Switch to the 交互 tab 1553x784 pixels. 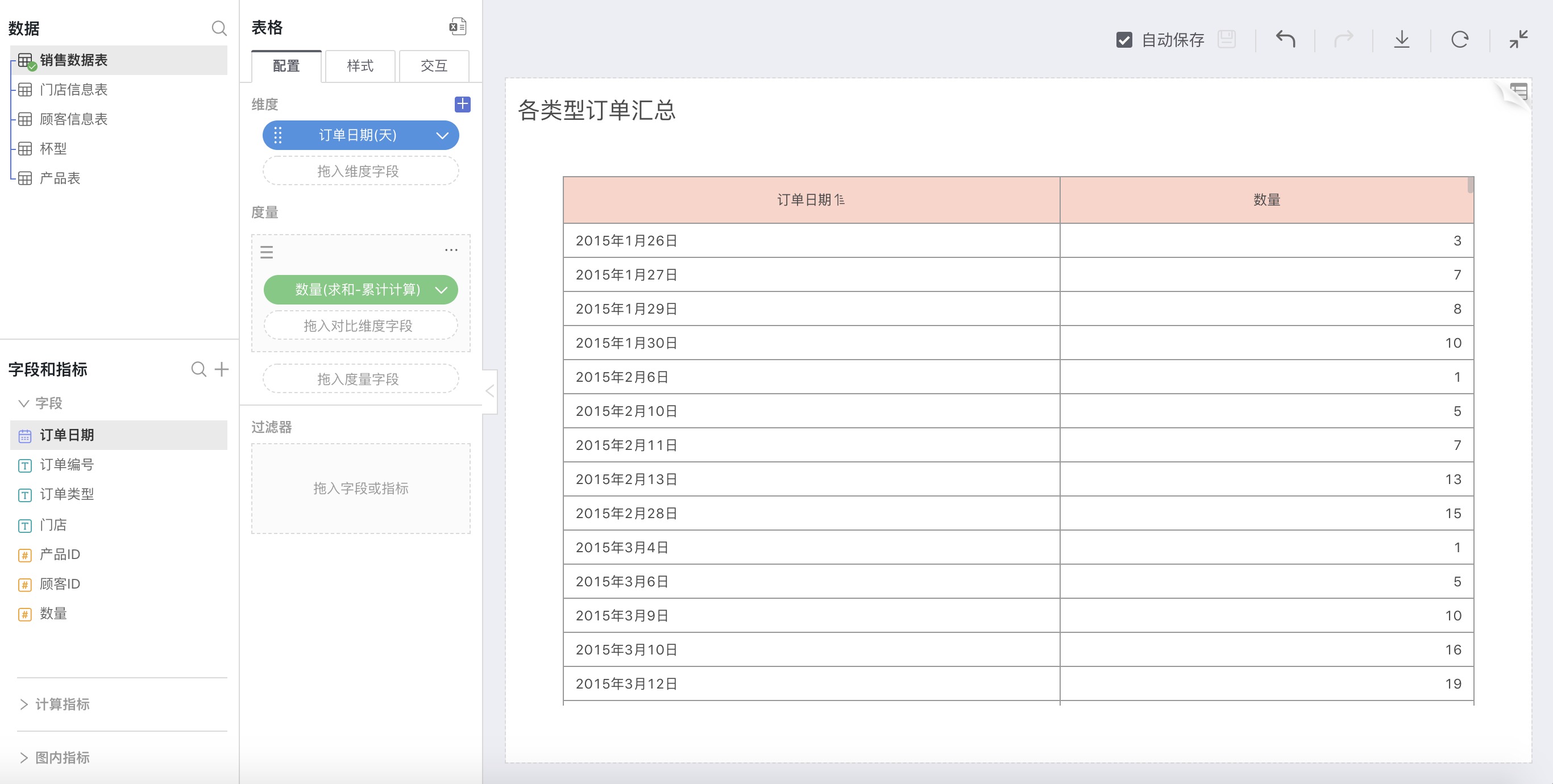434,66
